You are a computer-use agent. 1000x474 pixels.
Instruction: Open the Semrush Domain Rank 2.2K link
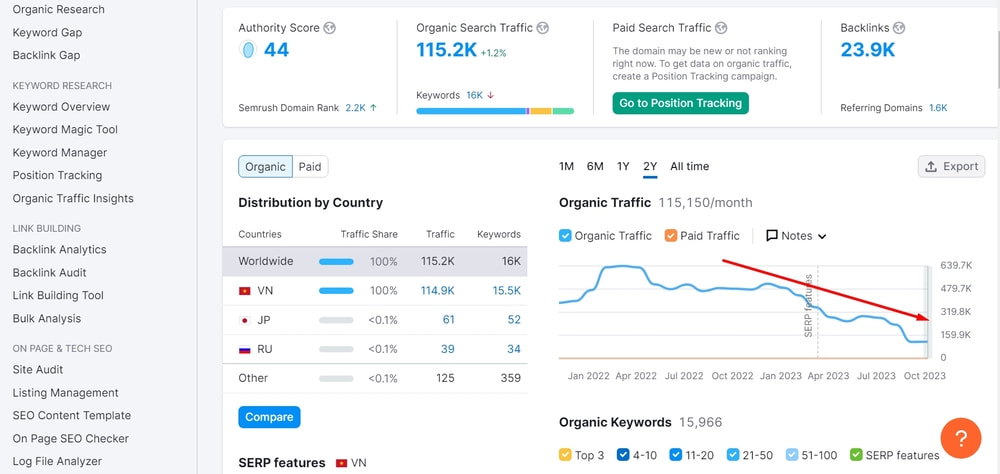pos(355,108)
